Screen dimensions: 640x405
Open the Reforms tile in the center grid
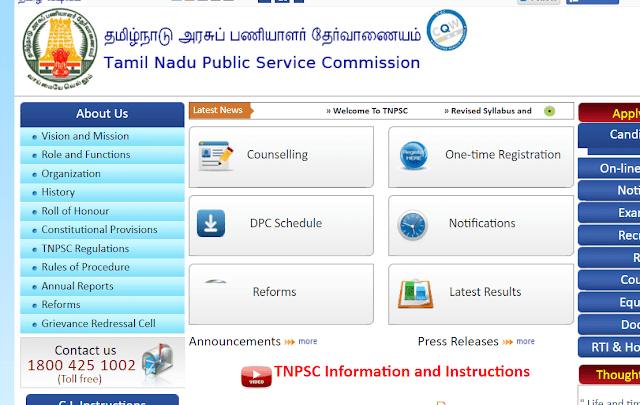pyautogui.click(x=281, y=294)
